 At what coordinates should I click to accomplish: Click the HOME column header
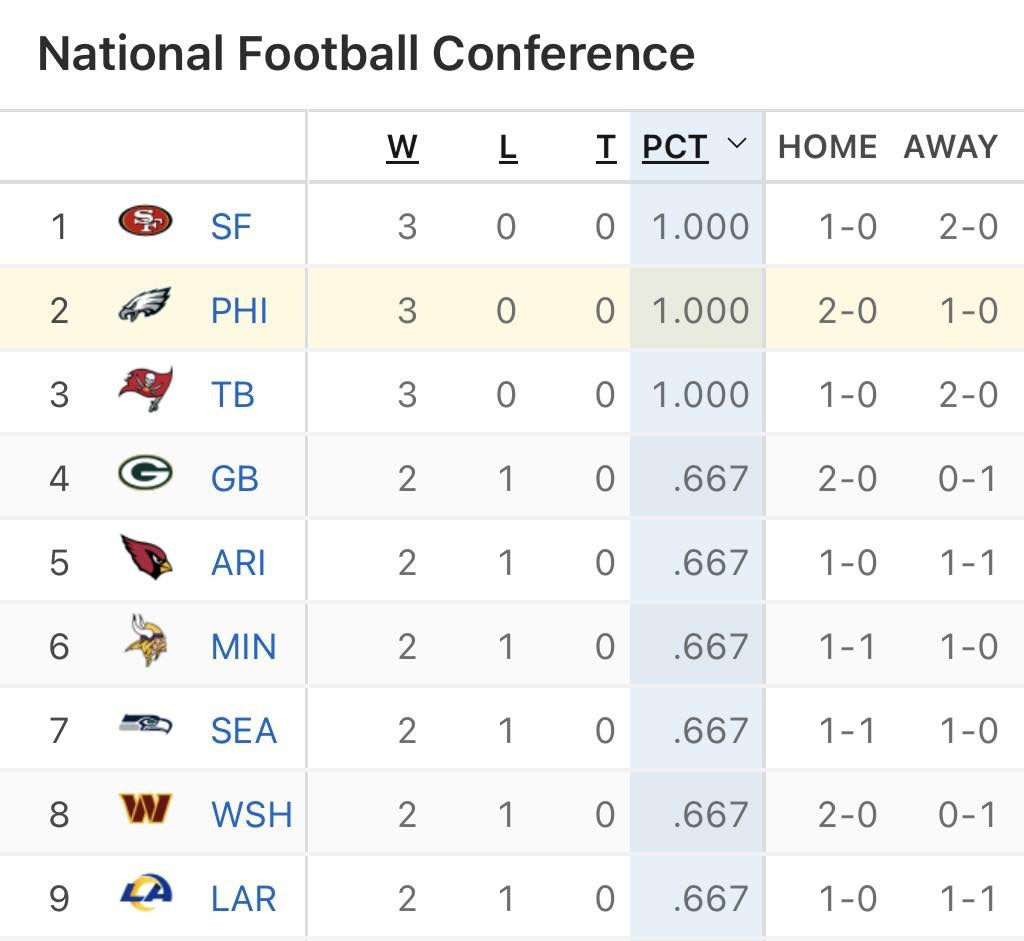[x=827, y=147]
